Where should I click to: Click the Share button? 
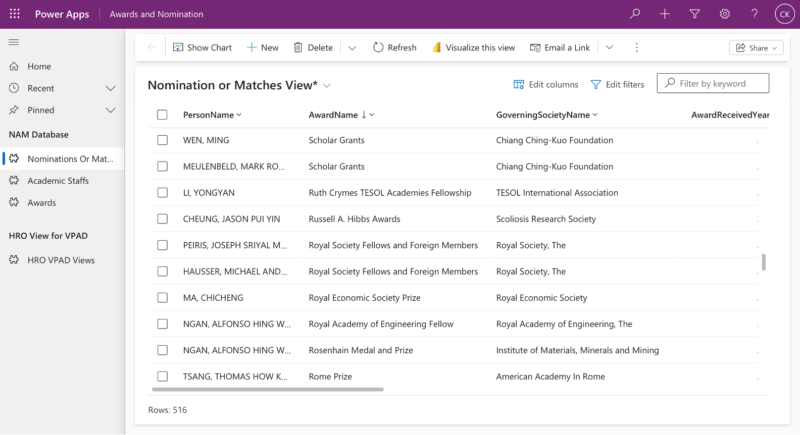[756, 48]
